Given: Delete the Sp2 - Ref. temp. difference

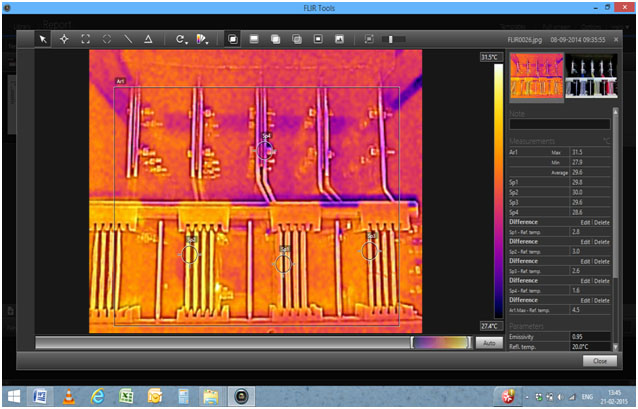Looking at the screenshot, I should (602, 242).
